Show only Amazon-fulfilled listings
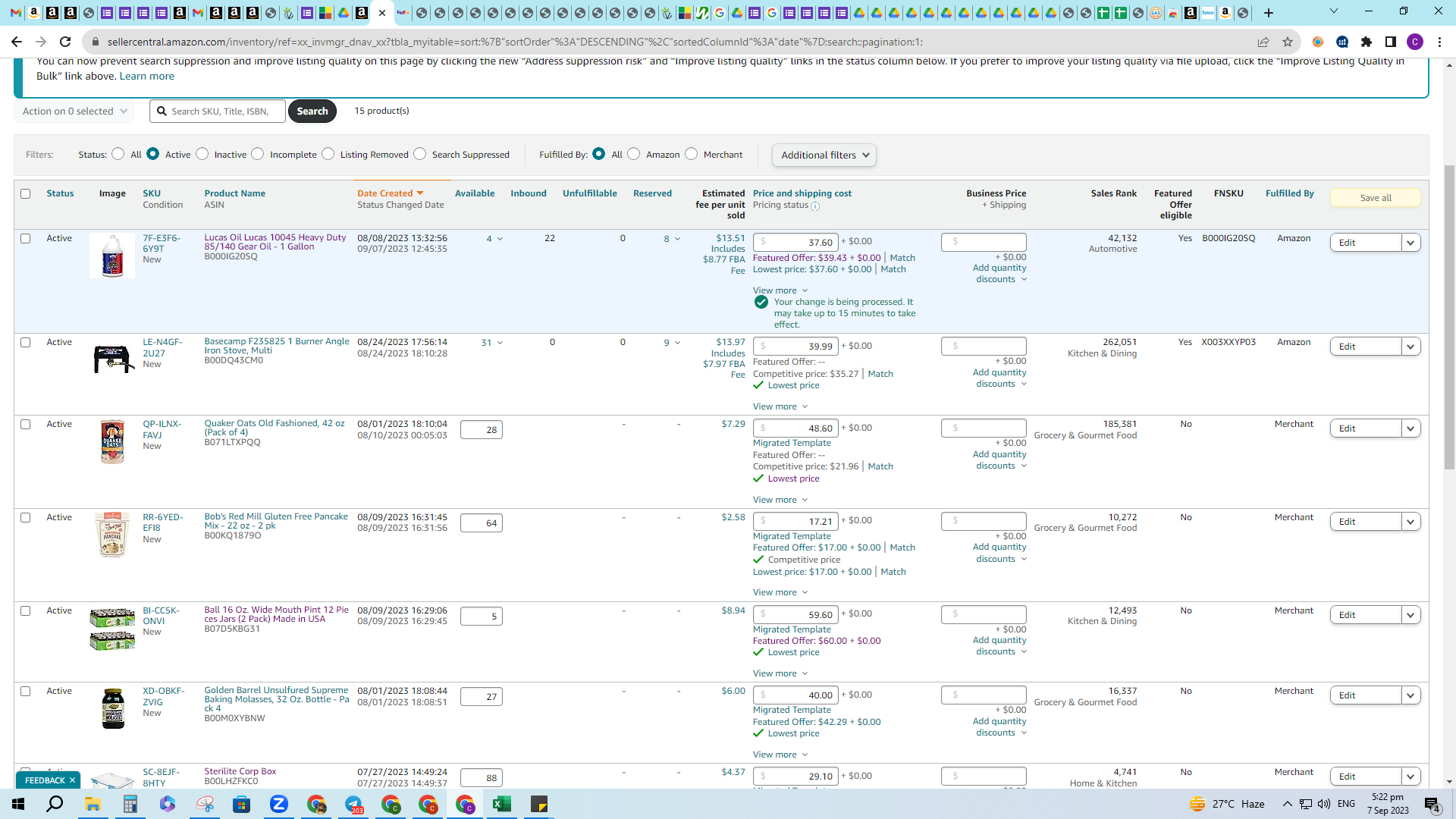Image resolution: width=1456 pixels, height=819 pixels. coord(634,154)
